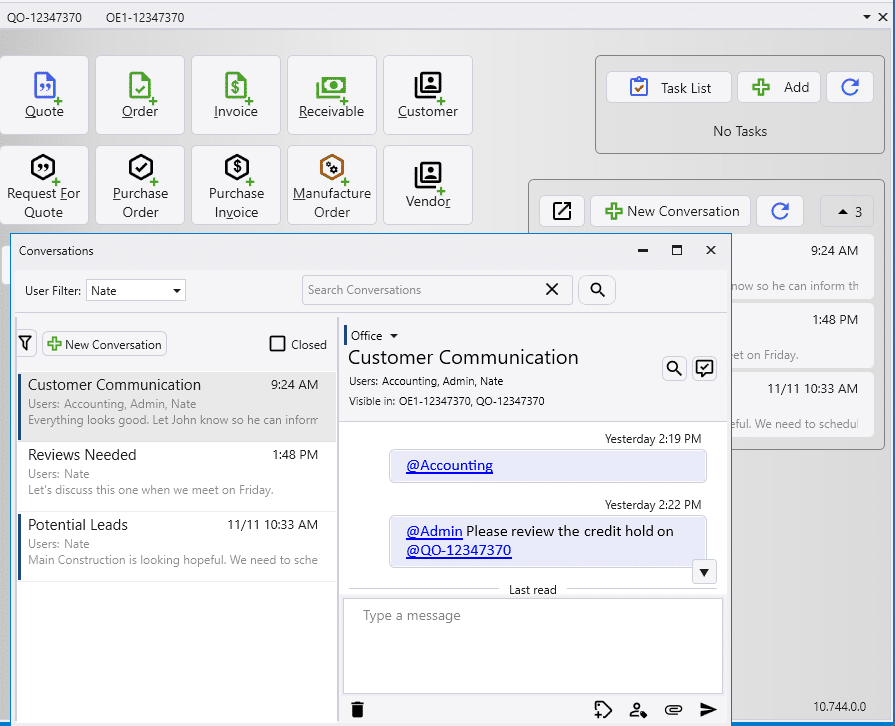Click the Task List button
The height and width of the screenshot is (726, 895).
(x=669, y=88)
